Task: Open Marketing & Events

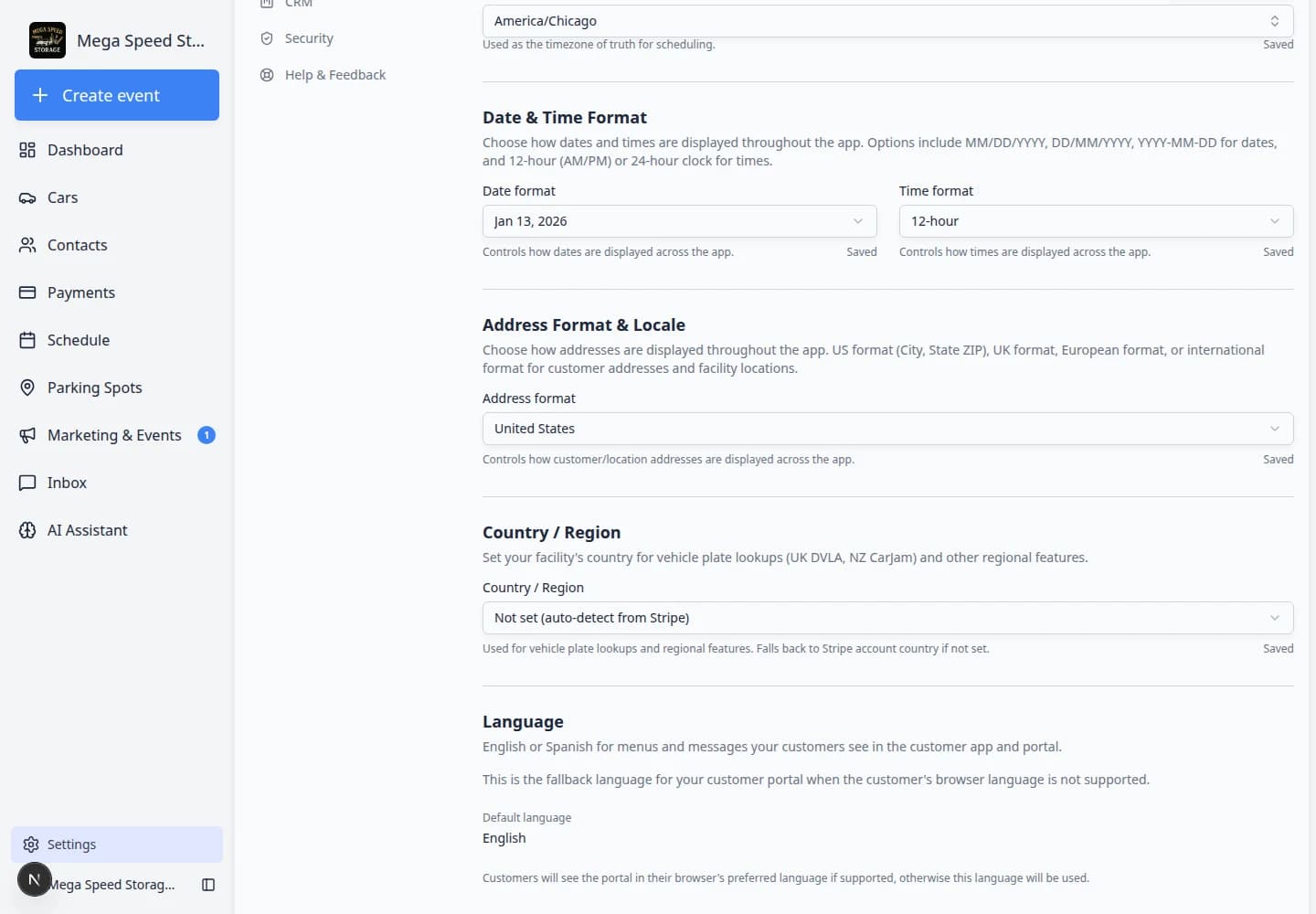Action: tap(117, 435)
